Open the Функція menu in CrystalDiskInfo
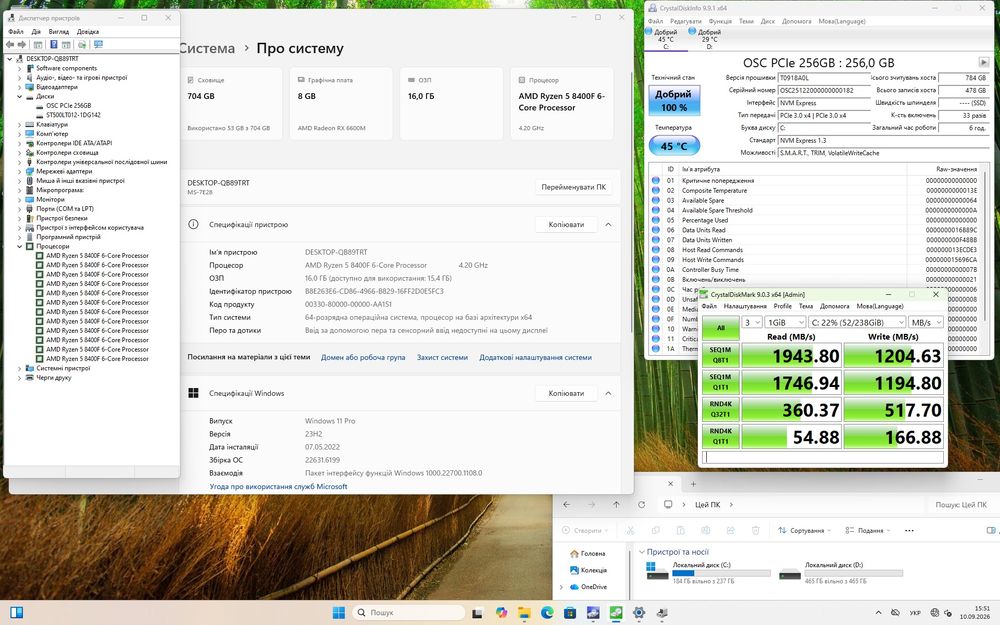Screen dimensions: 1000x625 pos(720,21)
